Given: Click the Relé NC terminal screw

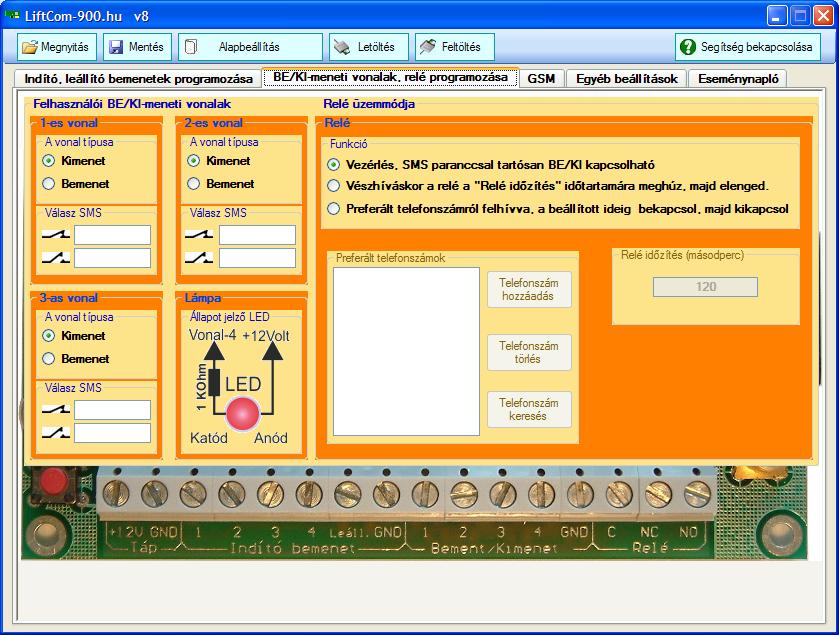Looking at the screenshot, I should 658,494.
